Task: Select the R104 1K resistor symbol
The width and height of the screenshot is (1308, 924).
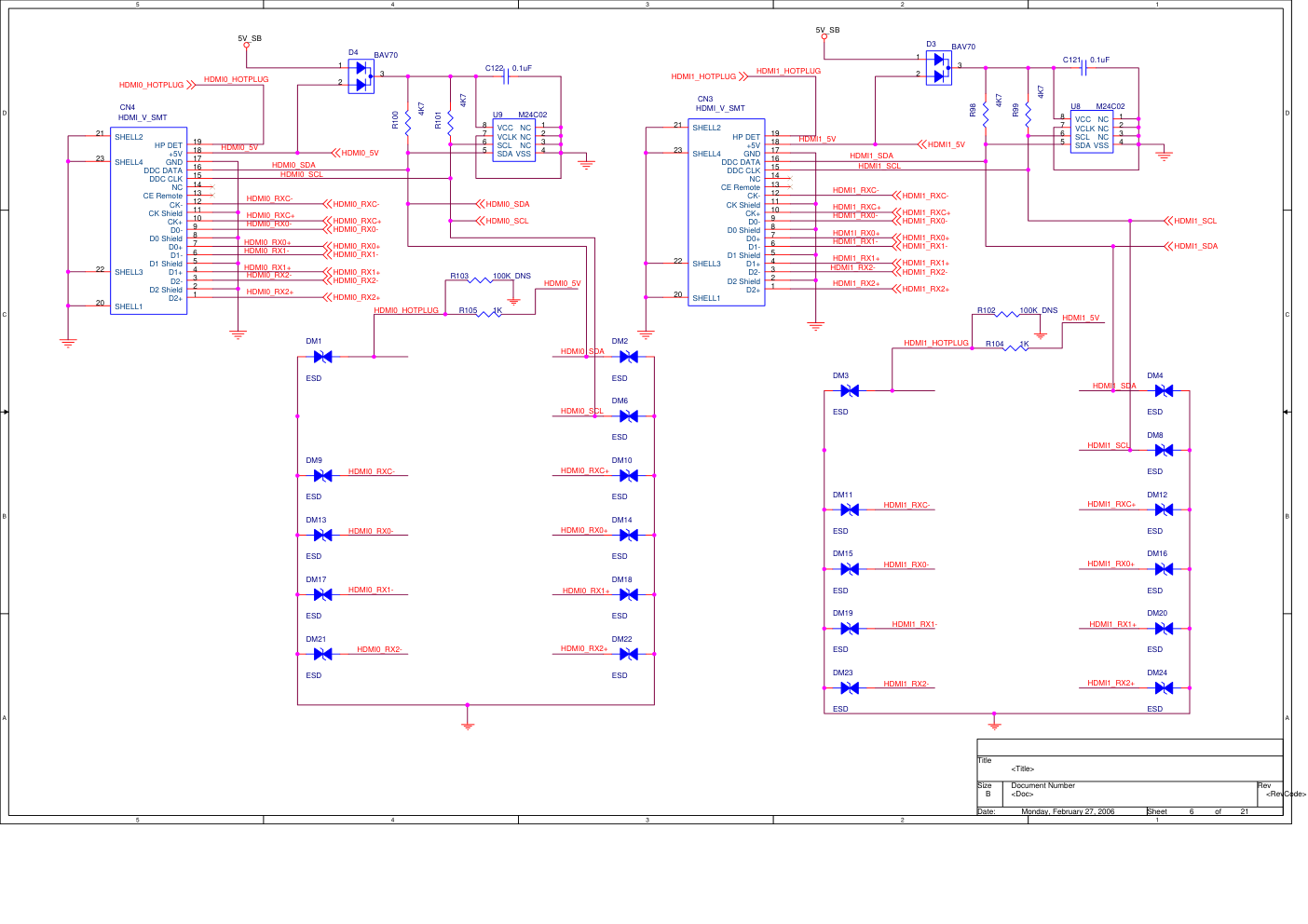Action: tap(1016, 348)
